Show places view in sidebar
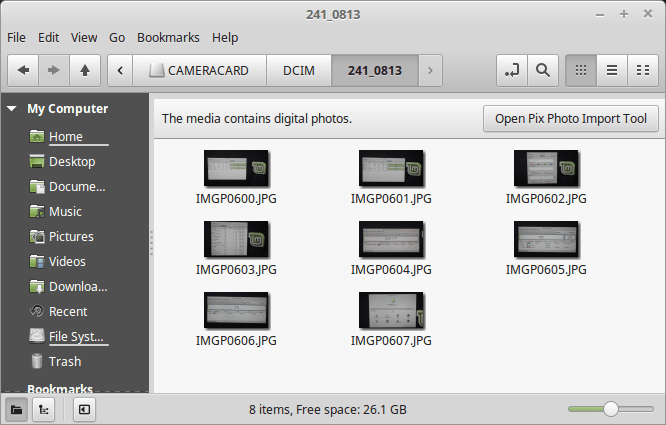Viewport: 666px width, 425px height. [17, 409]
